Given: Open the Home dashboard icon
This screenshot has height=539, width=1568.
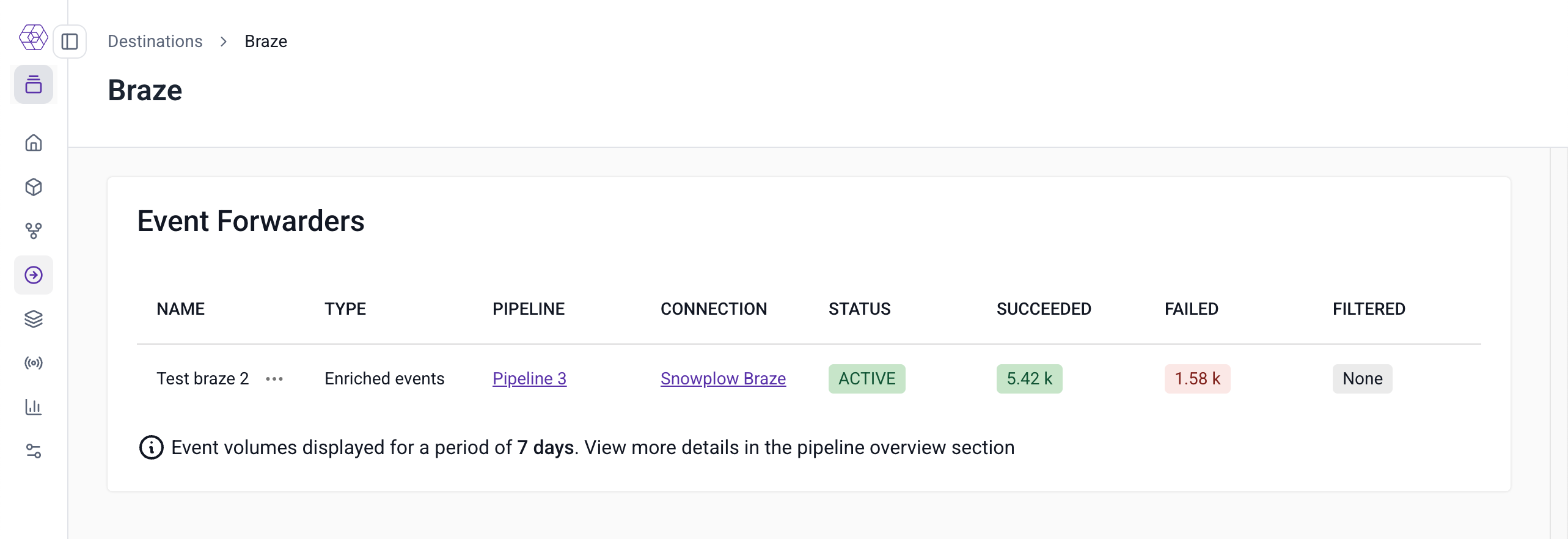Looking at the screenshot, I should (33, 142).
